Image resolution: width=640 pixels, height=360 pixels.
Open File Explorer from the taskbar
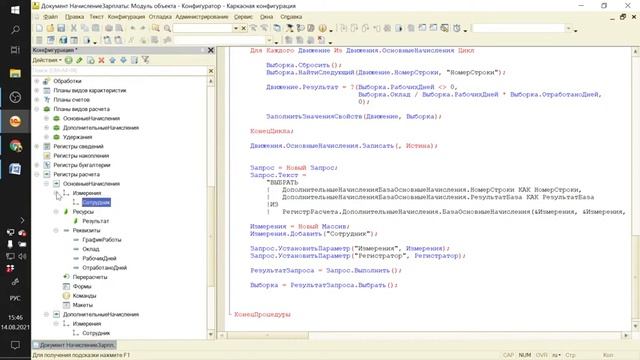[x=15, y=73]
